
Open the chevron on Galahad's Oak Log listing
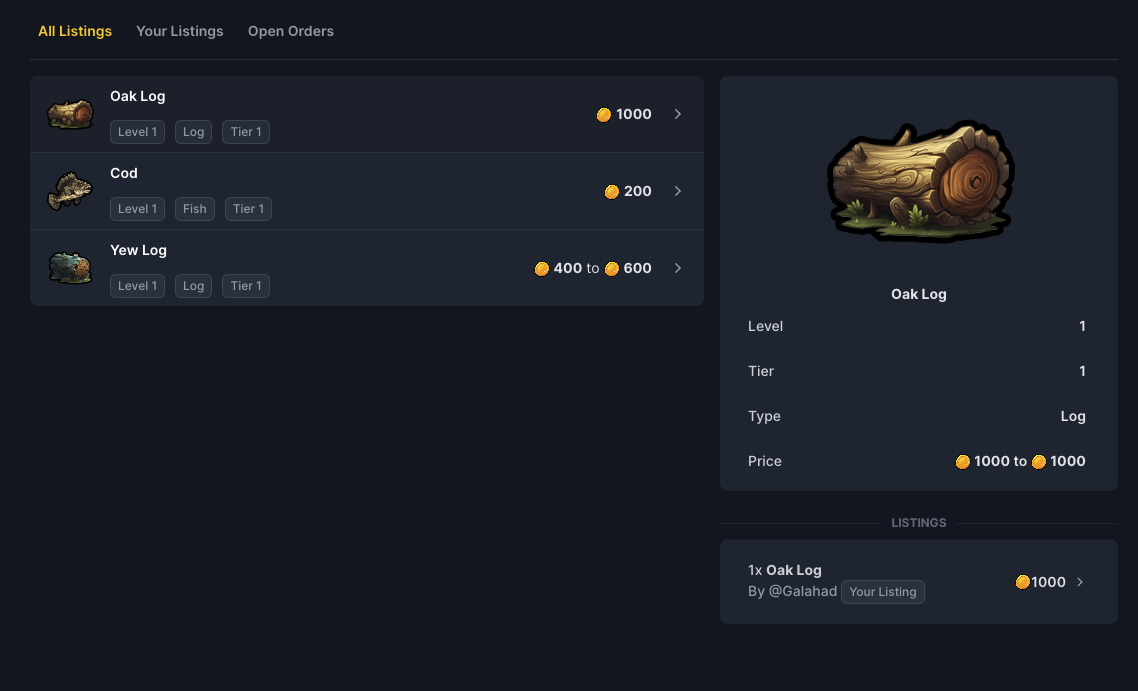[x=1080, y=582]
